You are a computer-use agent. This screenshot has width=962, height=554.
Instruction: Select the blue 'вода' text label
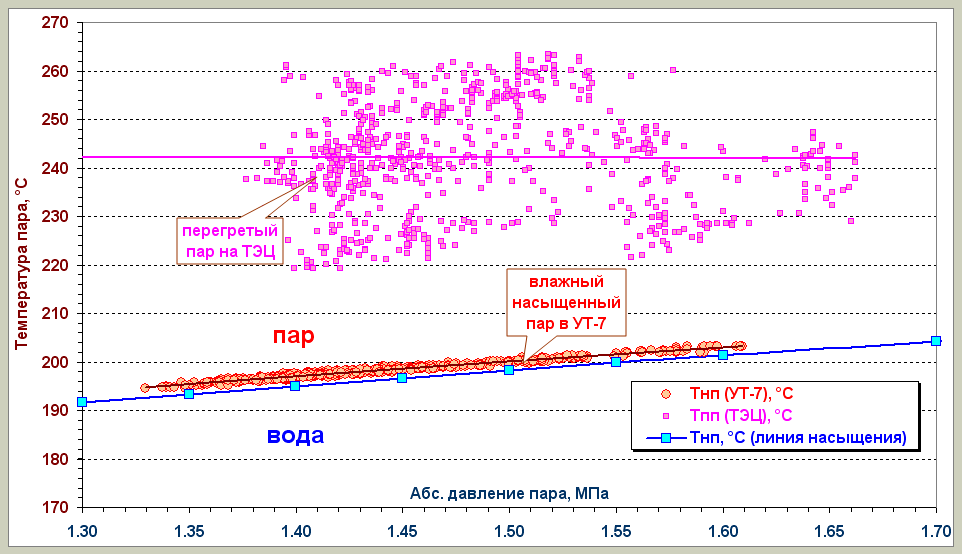[295, 435]
